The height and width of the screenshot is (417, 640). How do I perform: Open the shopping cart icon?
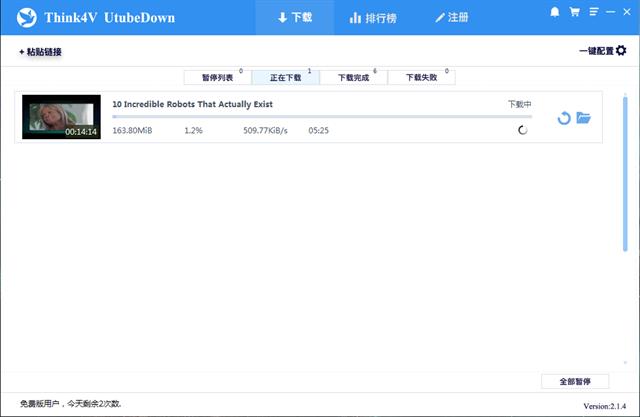coord(574,12)
